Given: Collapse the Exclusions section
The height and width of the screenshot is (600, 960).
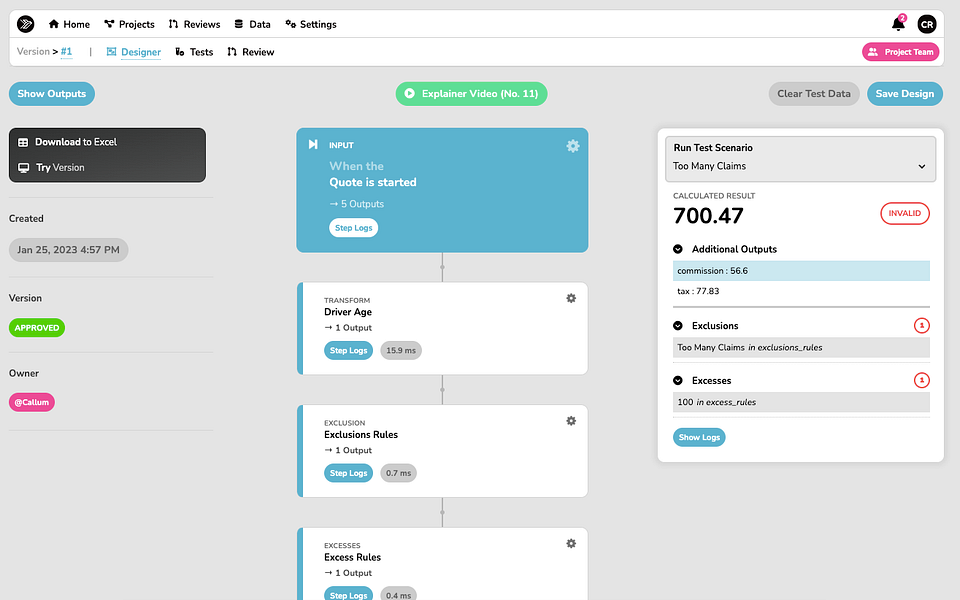Looking at the screenshot, I should coord(678,326).
